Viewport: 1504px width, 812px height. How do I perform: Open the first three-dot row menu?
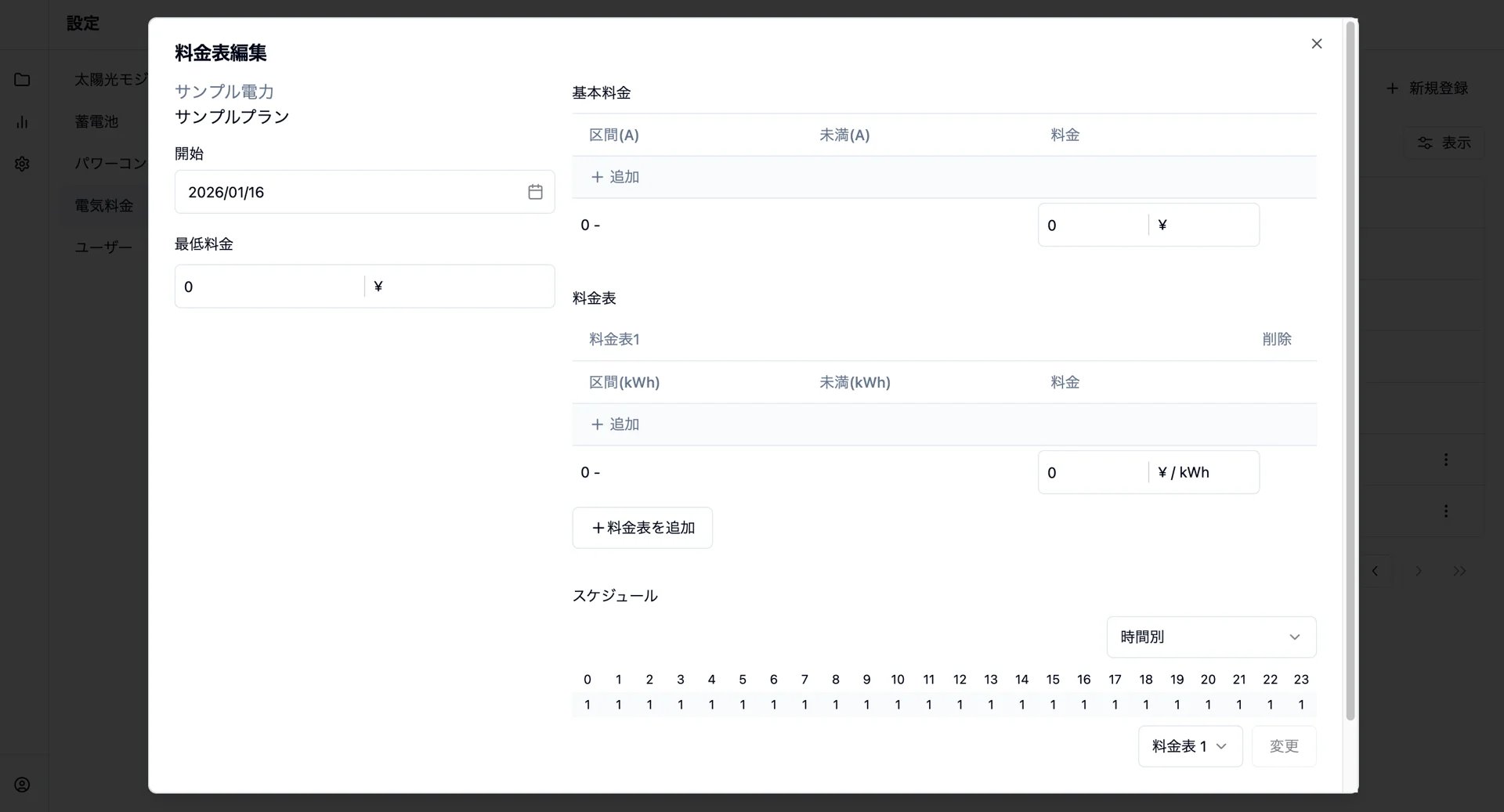[x=1446, y=460]
